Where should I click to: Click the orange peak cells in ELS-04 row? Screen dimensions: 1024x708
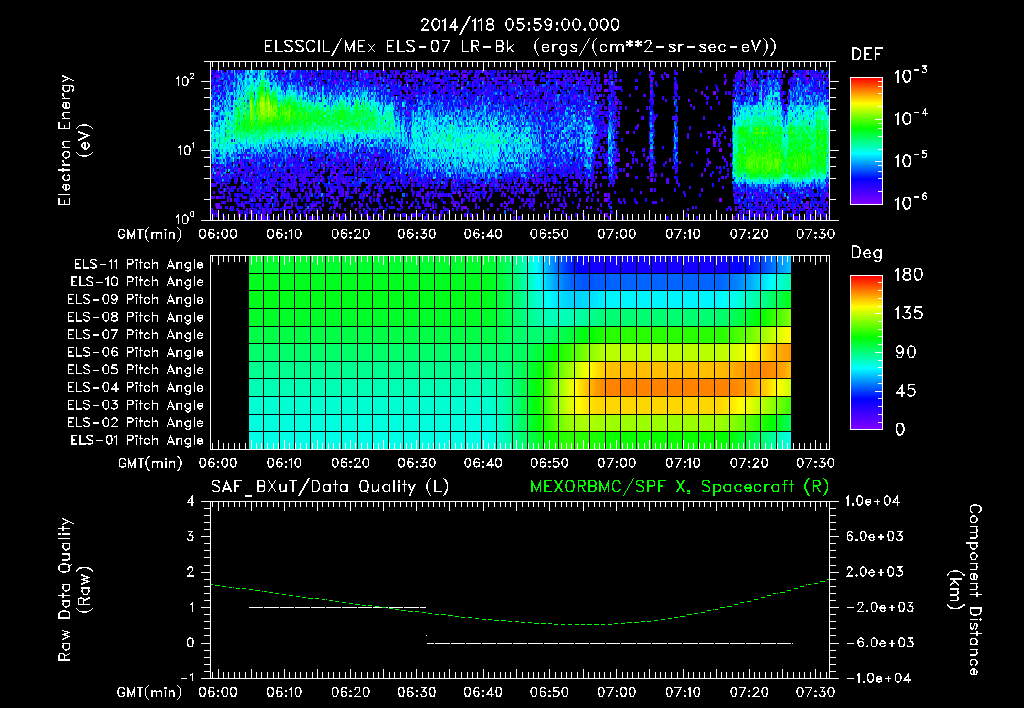(669, 387)
